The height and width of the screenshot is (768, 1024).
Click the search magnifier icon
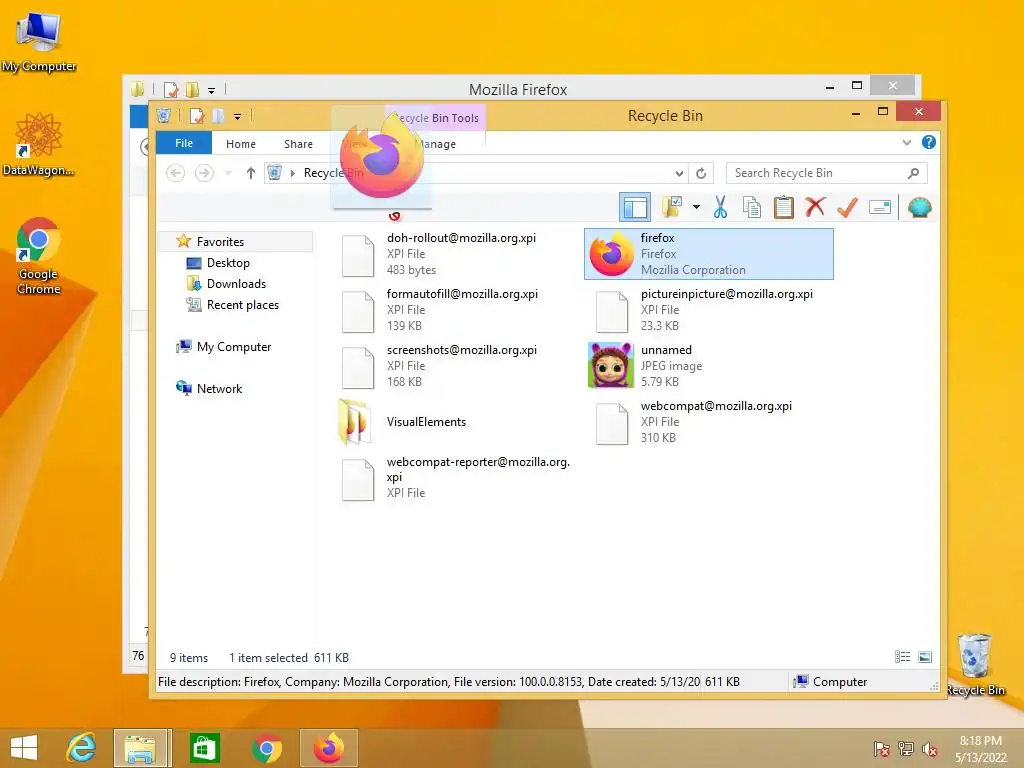[x=914, y=173]
